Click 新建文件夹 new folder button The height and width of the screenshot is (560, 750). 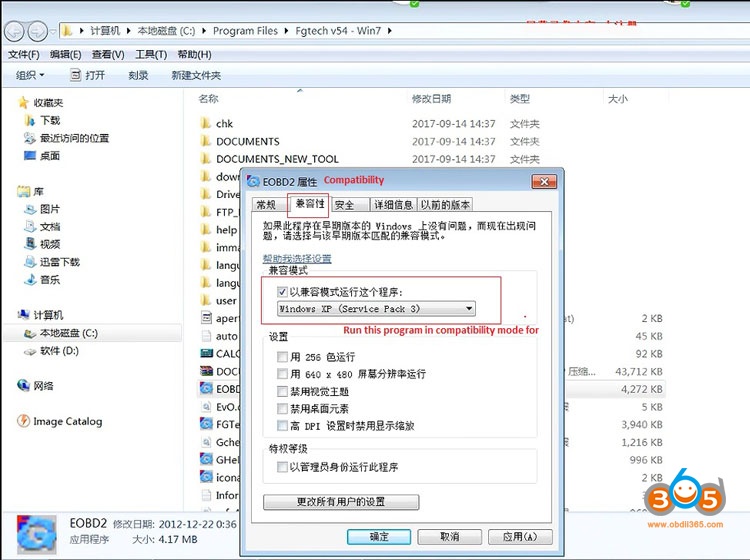(196, 75)
